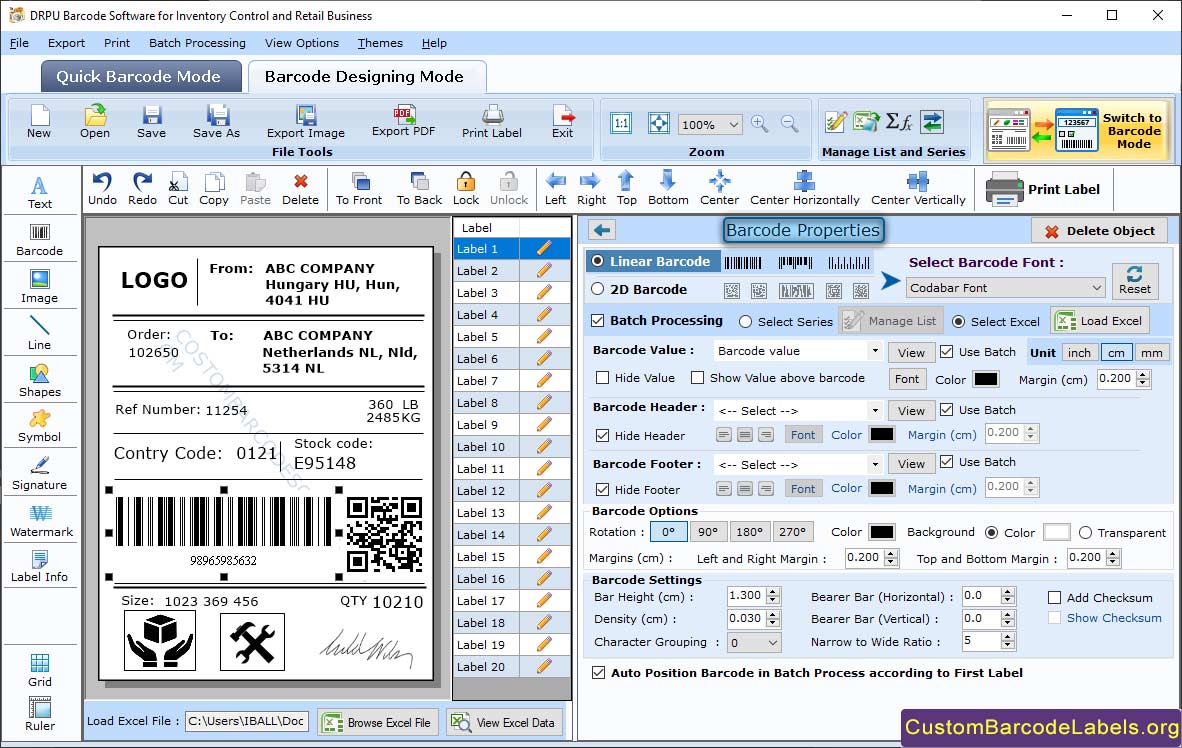The image size is (1182, 748).
Task: Bring object To Front
Action: coord(359,189)
